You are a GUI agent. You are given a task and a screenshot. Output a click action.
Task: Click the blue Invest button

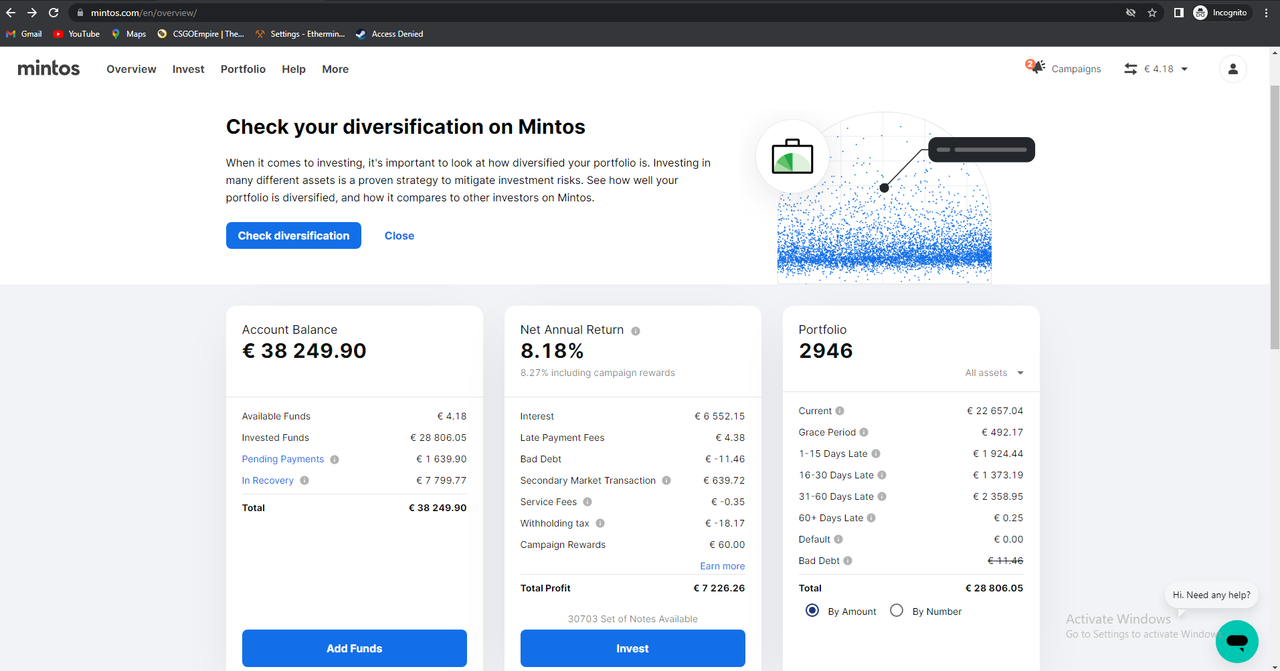tap(632, 648)
